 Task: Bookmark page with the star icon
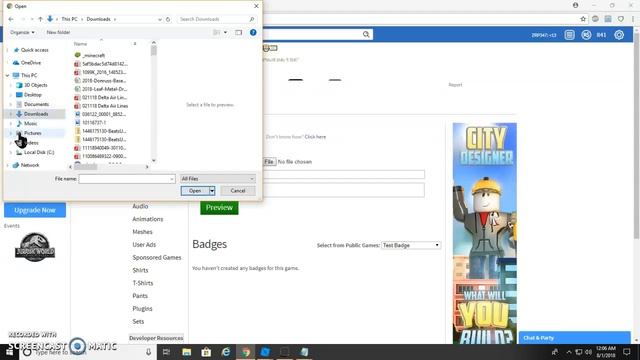pyautogui.click(x=583, y=19)
